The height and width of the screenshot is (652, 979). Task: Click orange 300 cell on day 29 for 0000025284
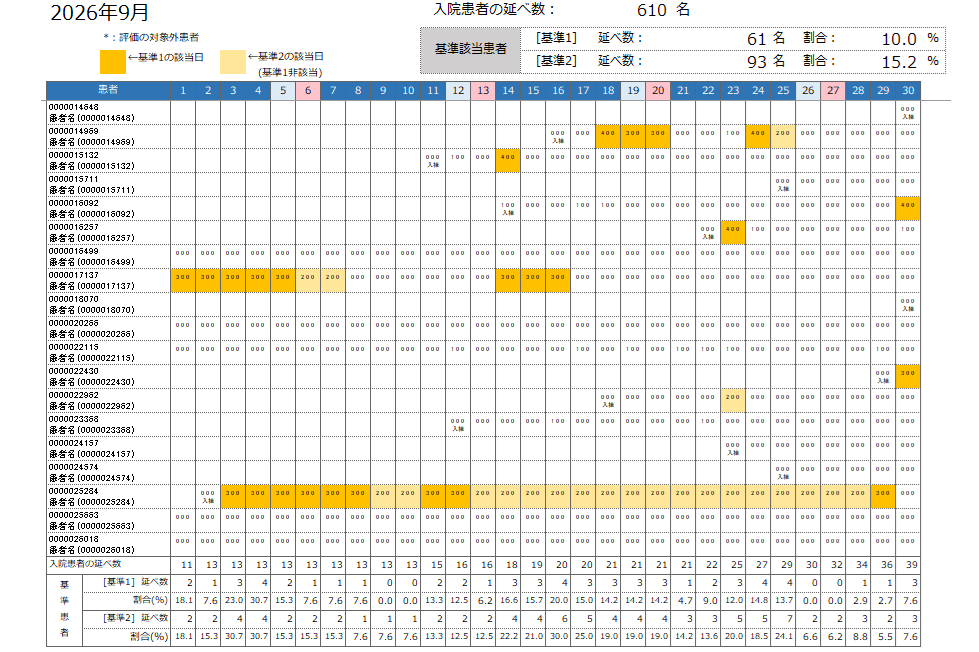(x=883, y=496)
